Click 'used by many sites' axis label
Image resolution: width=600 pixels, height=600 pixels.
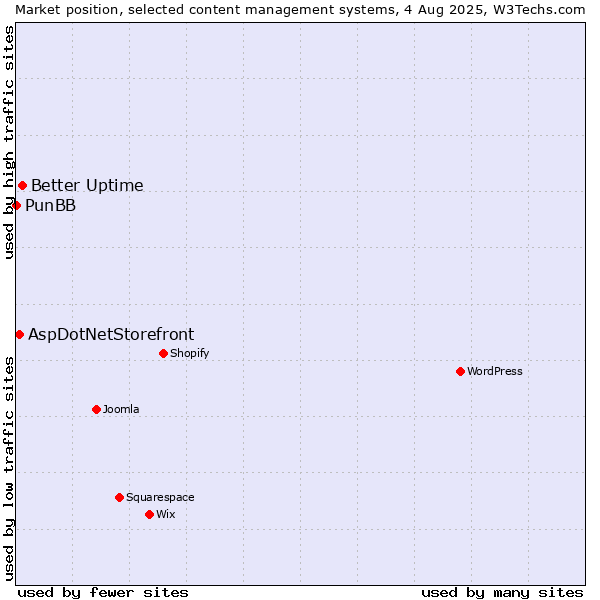pos(502,593)
